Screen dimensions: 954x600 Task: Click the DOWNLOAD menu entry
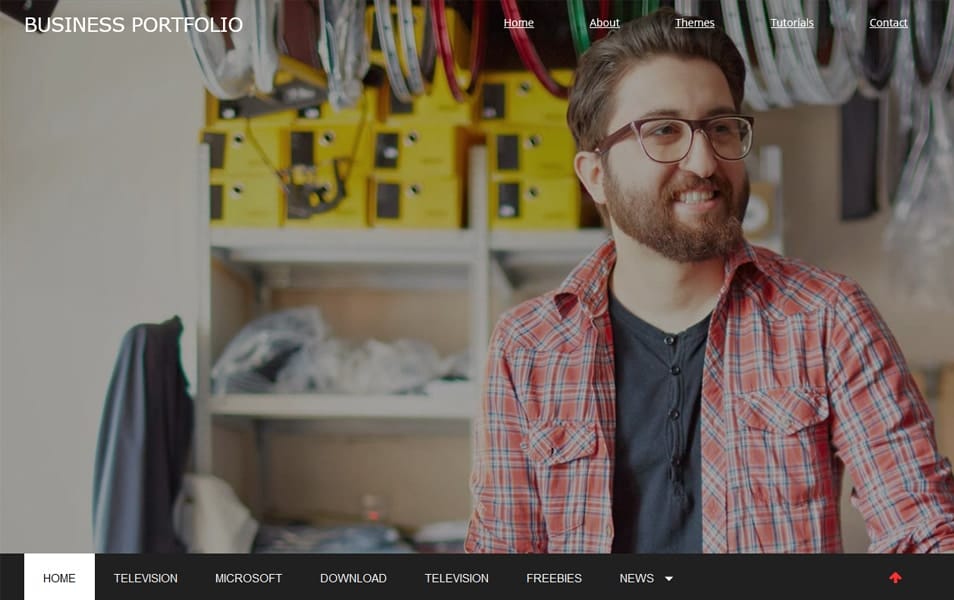click(353, 578)
